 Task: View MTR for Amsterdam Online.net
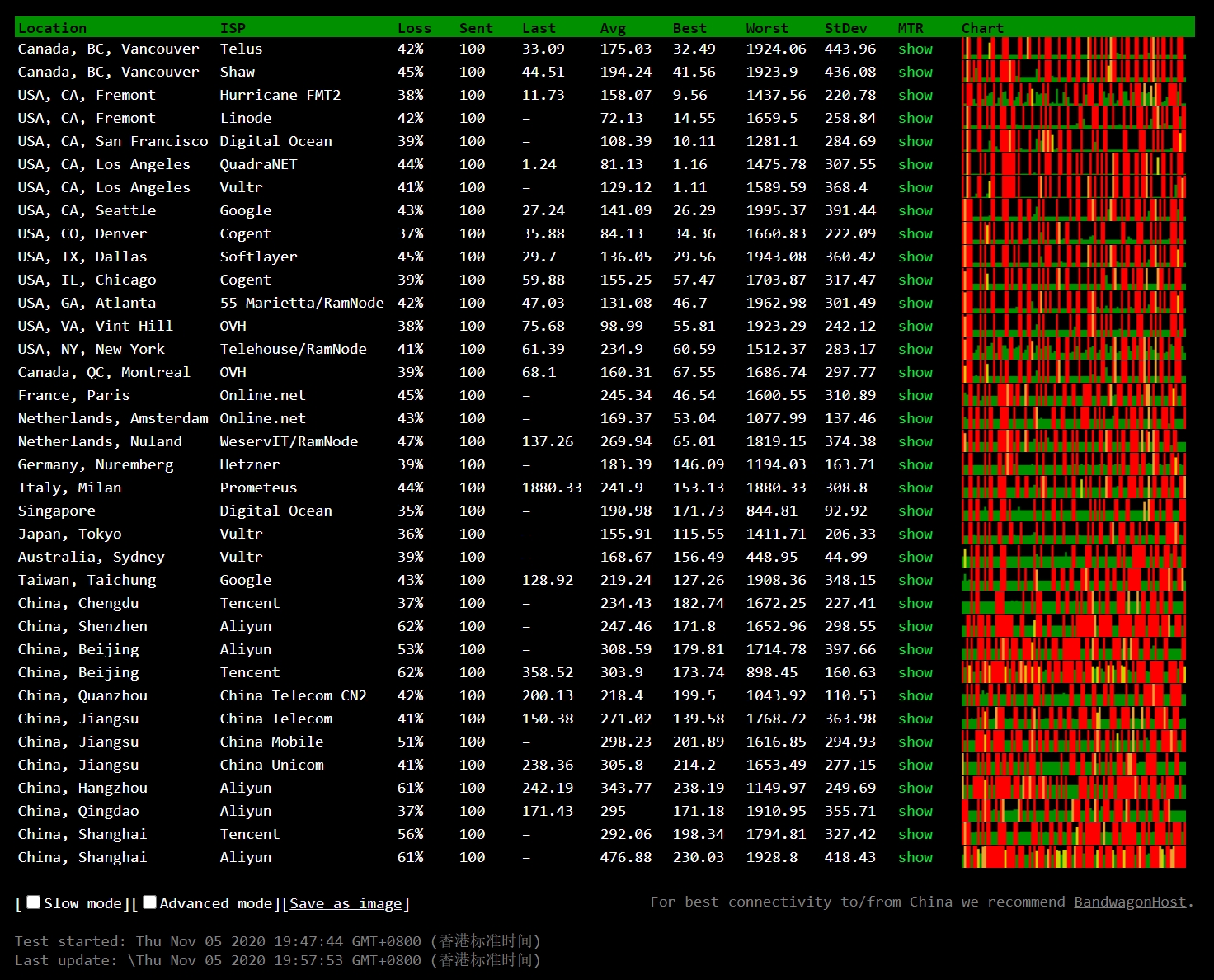pos(915,418)
